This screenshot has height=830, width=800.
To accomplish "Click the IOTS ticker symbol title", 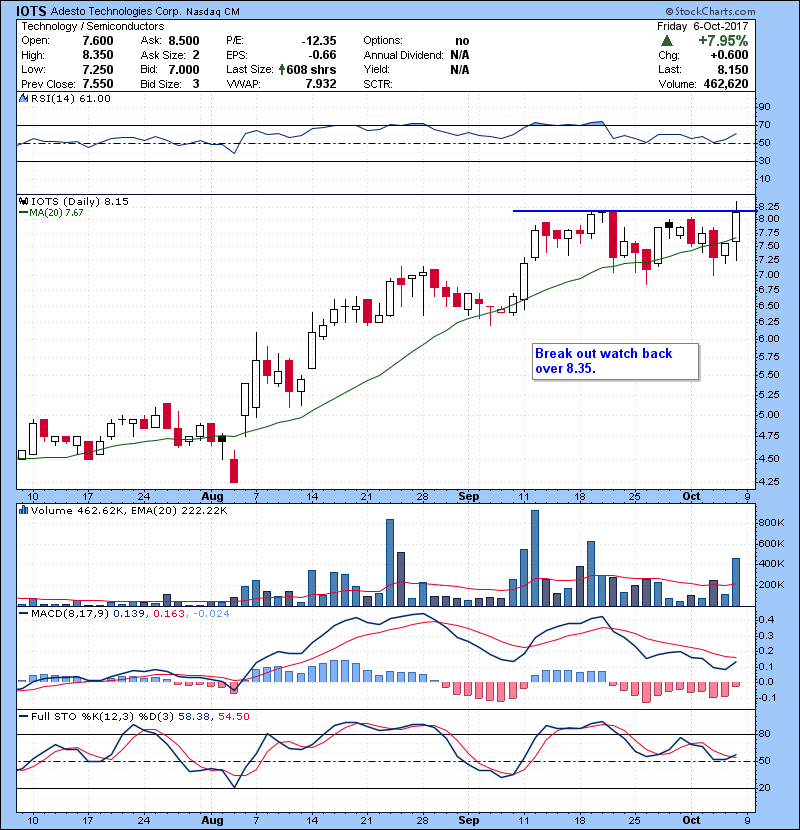I will point(31,11).
